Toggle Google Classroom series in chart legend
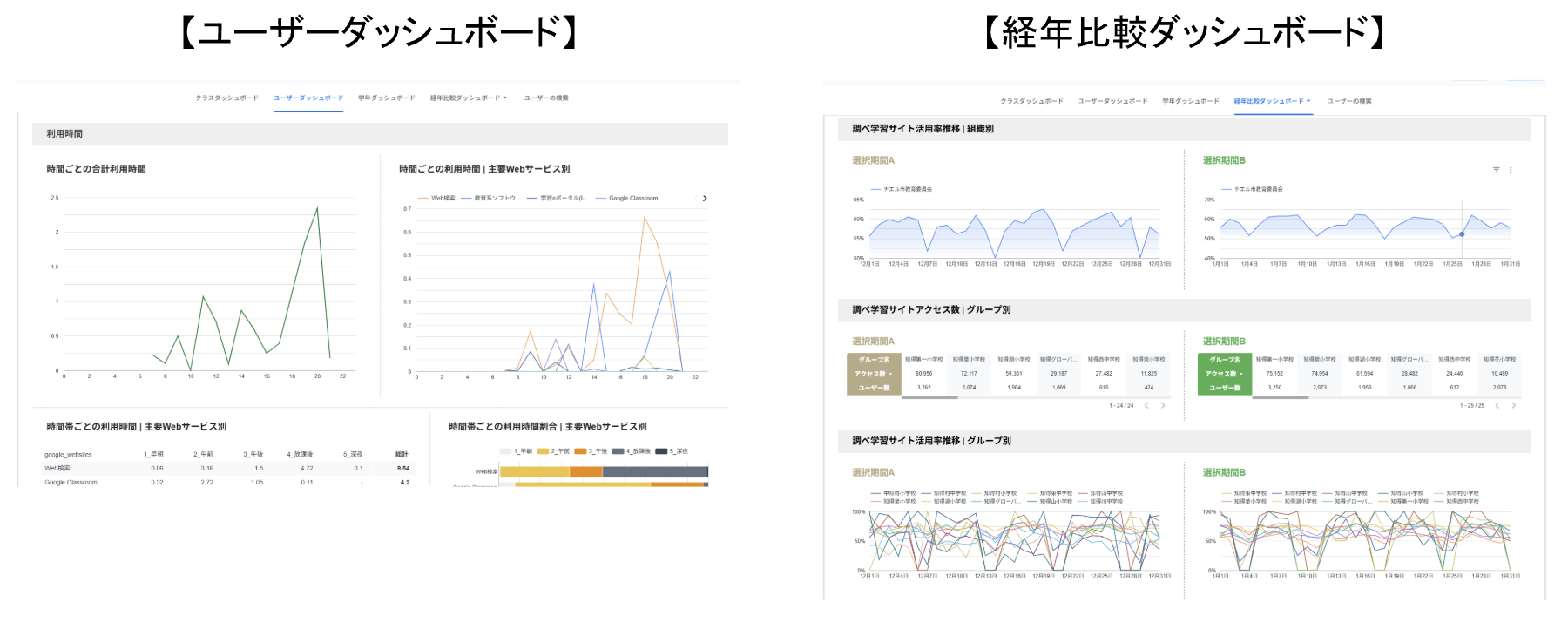 pyautogui.click(x=627, y=199)
